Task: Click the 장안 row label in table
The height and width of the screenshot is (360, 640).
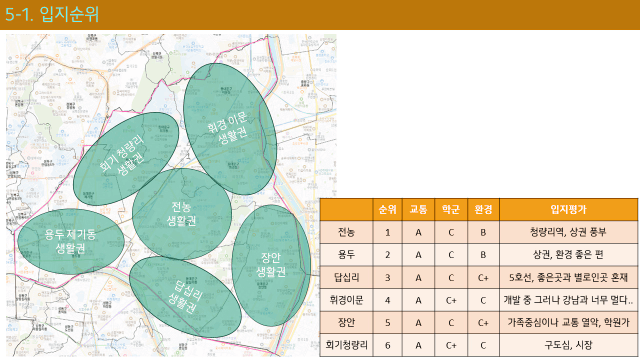Action: tap(346, 322)
